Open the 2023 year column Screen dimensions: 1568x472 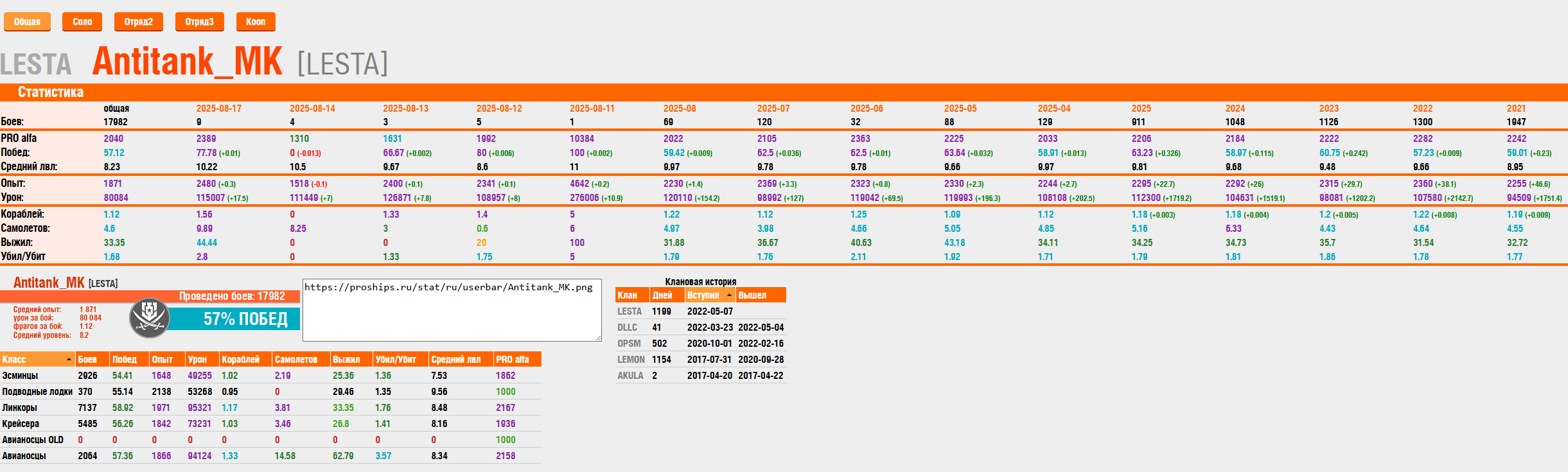click(x=1329, y=109)
